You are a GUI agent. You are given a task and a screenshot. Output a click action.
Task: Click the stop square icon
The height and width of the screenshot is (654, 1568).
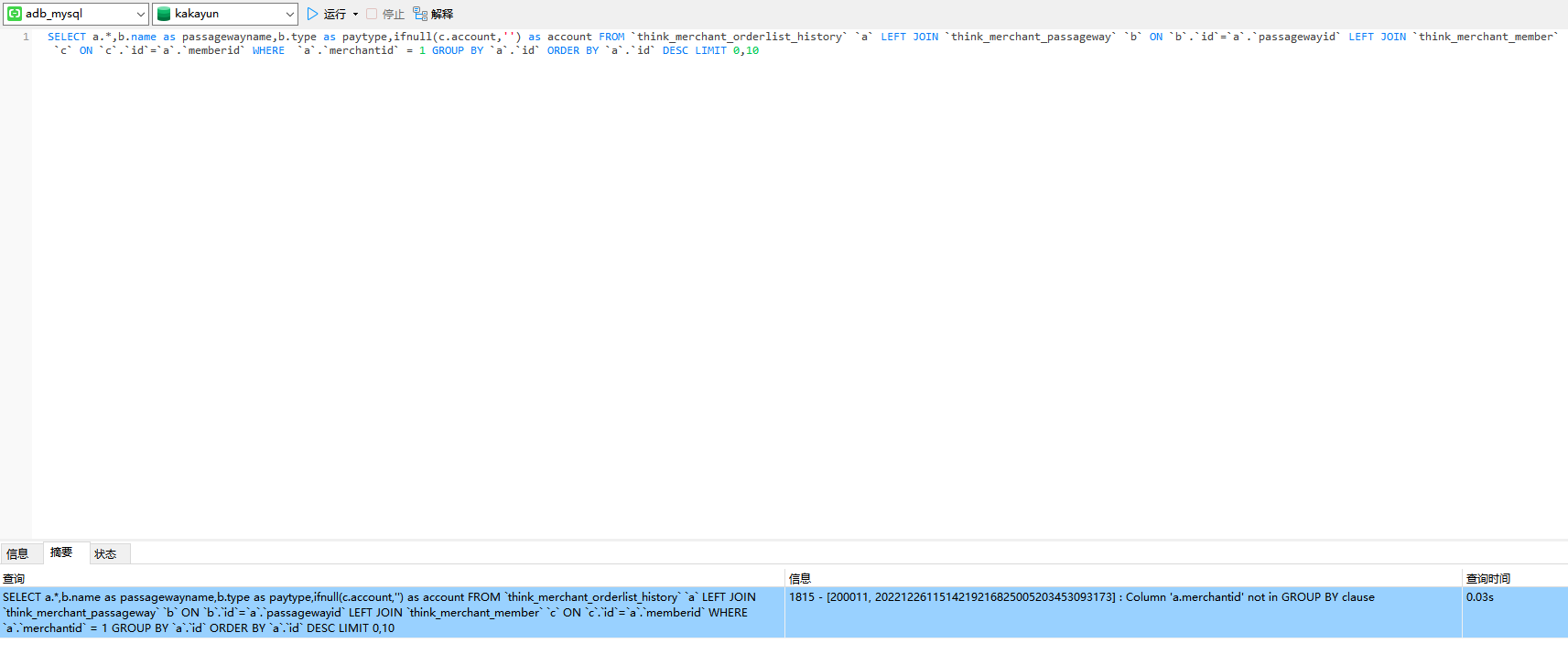coord(372,14)
